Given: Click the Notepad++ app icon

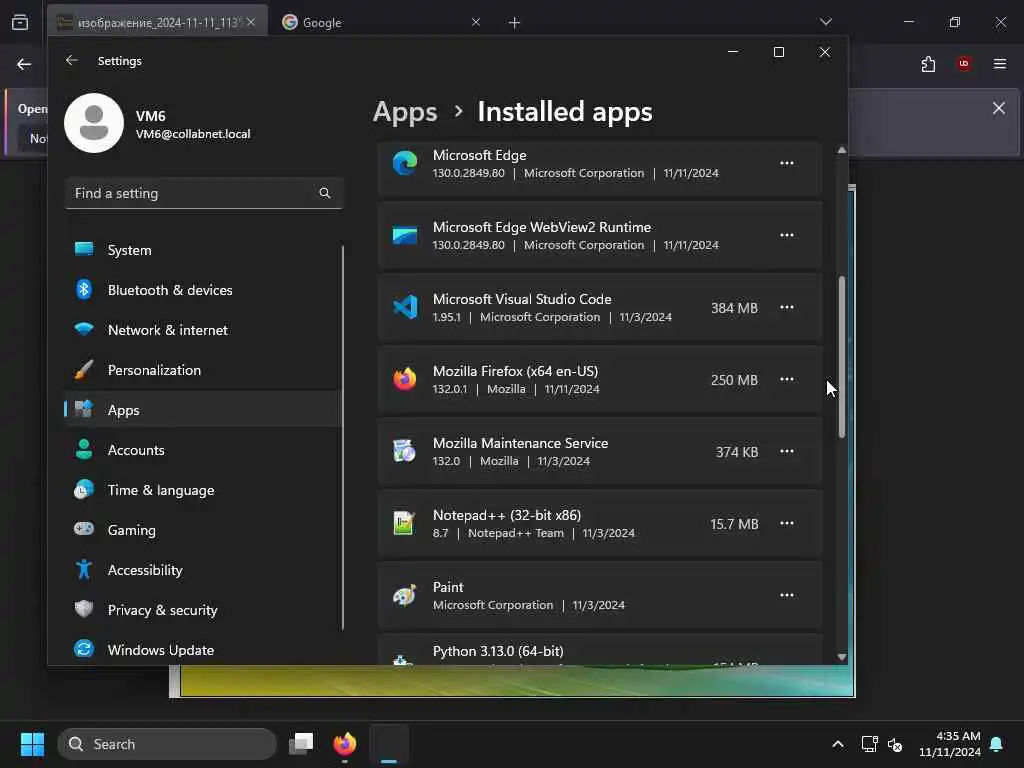Looking at the screenshot, I should point(404,523).
